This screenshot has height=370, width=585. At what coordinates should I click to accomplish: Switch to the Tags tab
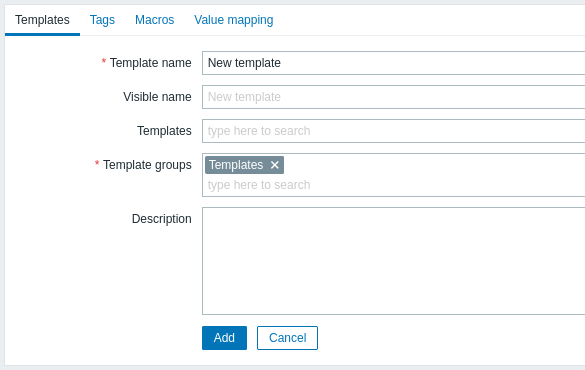pos(102,20)
